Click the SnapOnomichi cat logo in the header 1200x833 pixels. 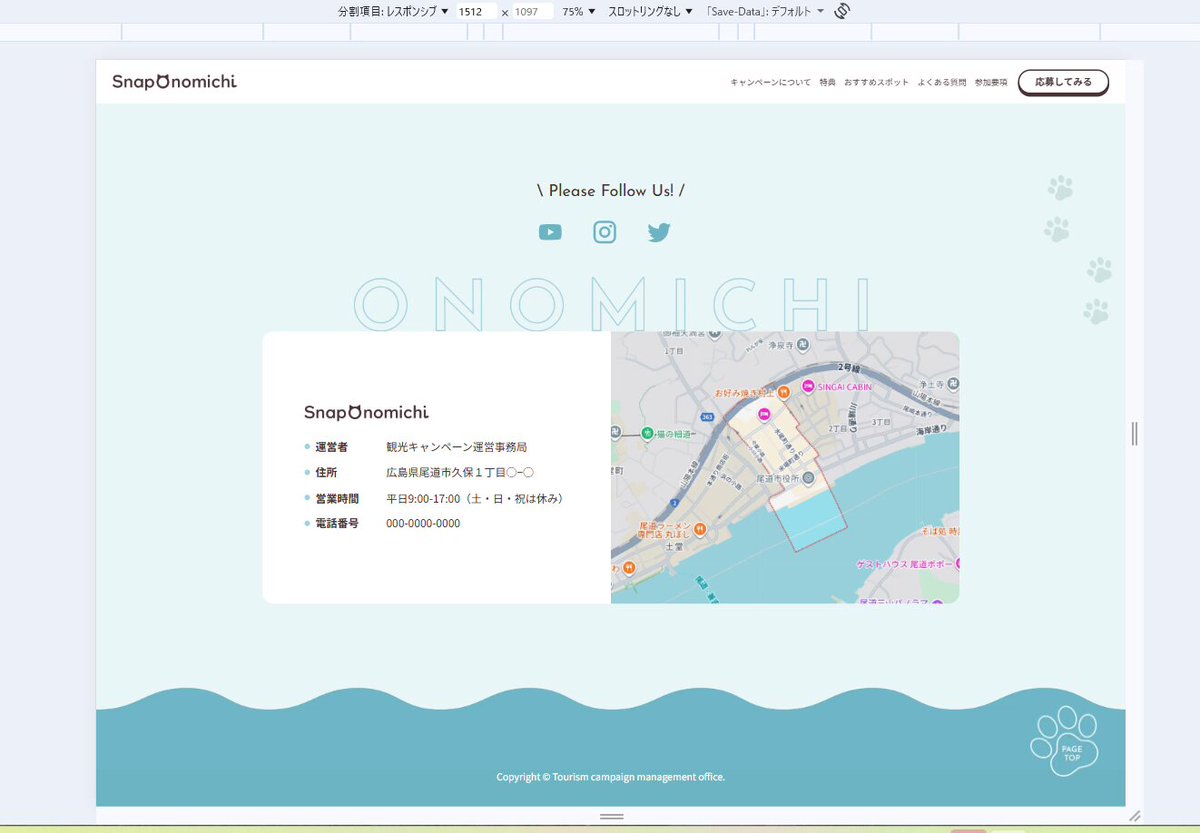pos(172,81)
